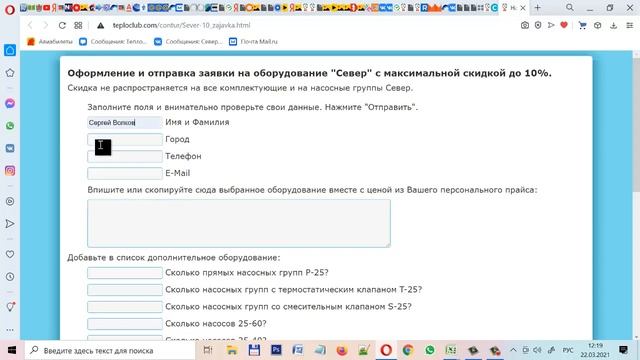Open the Сообщения: Тепло... bookmark
The height and width of the screenshot is (360, 640).
(113, 42)
